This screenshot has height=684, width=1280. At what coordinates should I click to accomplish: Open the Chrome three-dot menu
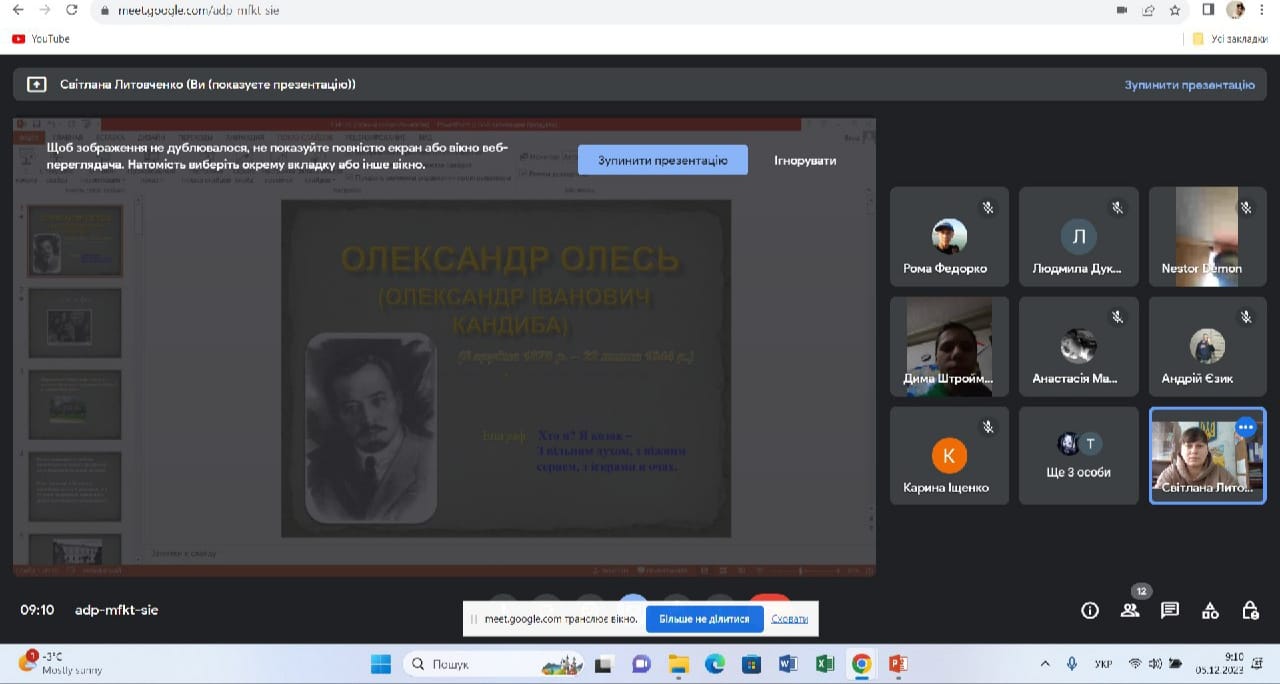tap(1263, 10)
